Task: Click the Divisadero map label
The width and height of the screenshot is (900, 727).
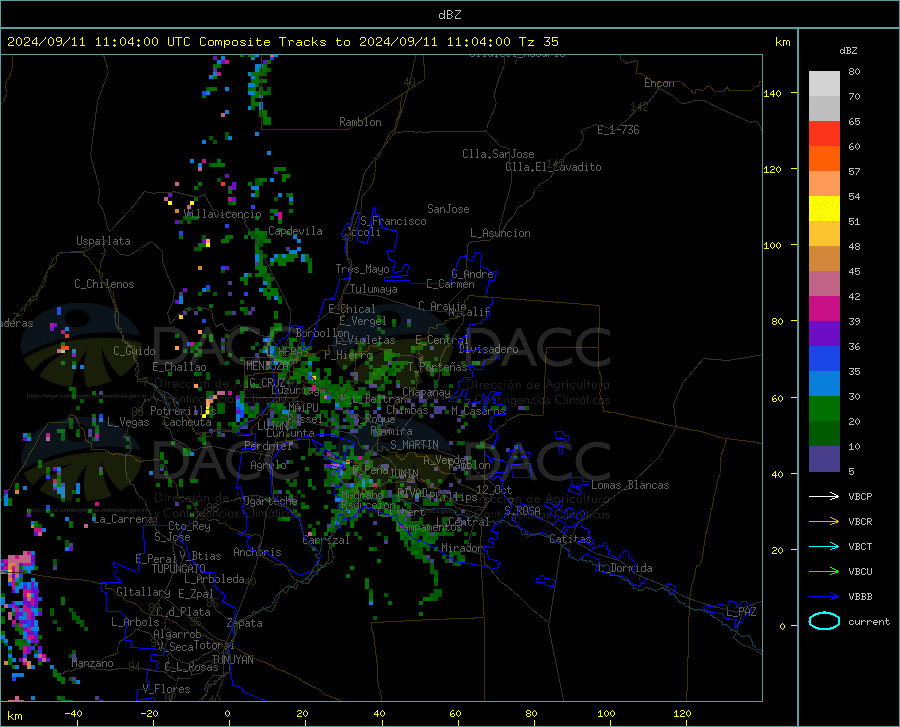Action: [x=488, y=349]
